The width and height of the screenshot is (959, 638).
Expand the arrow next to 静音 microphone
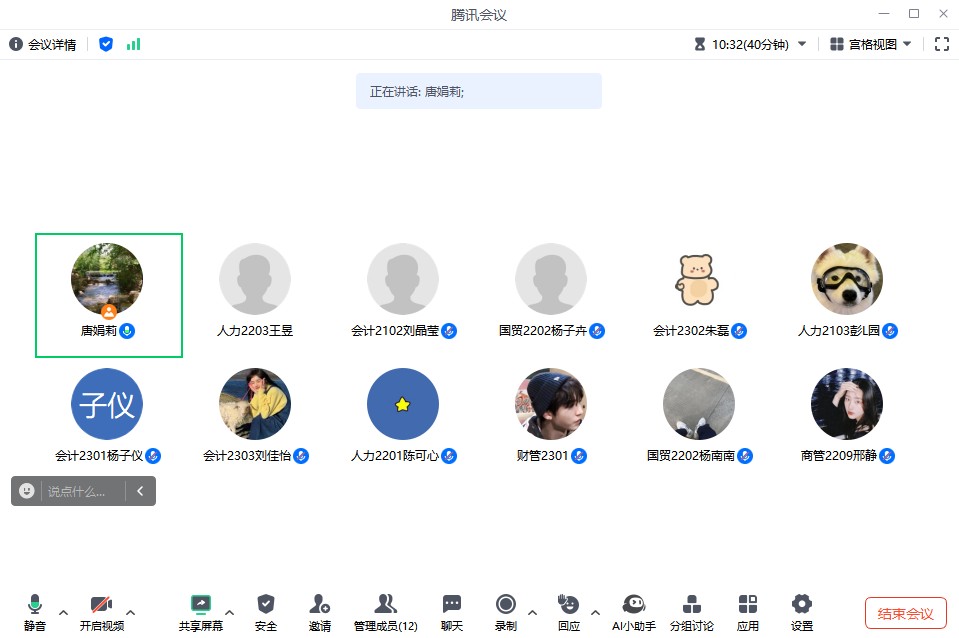64,612
